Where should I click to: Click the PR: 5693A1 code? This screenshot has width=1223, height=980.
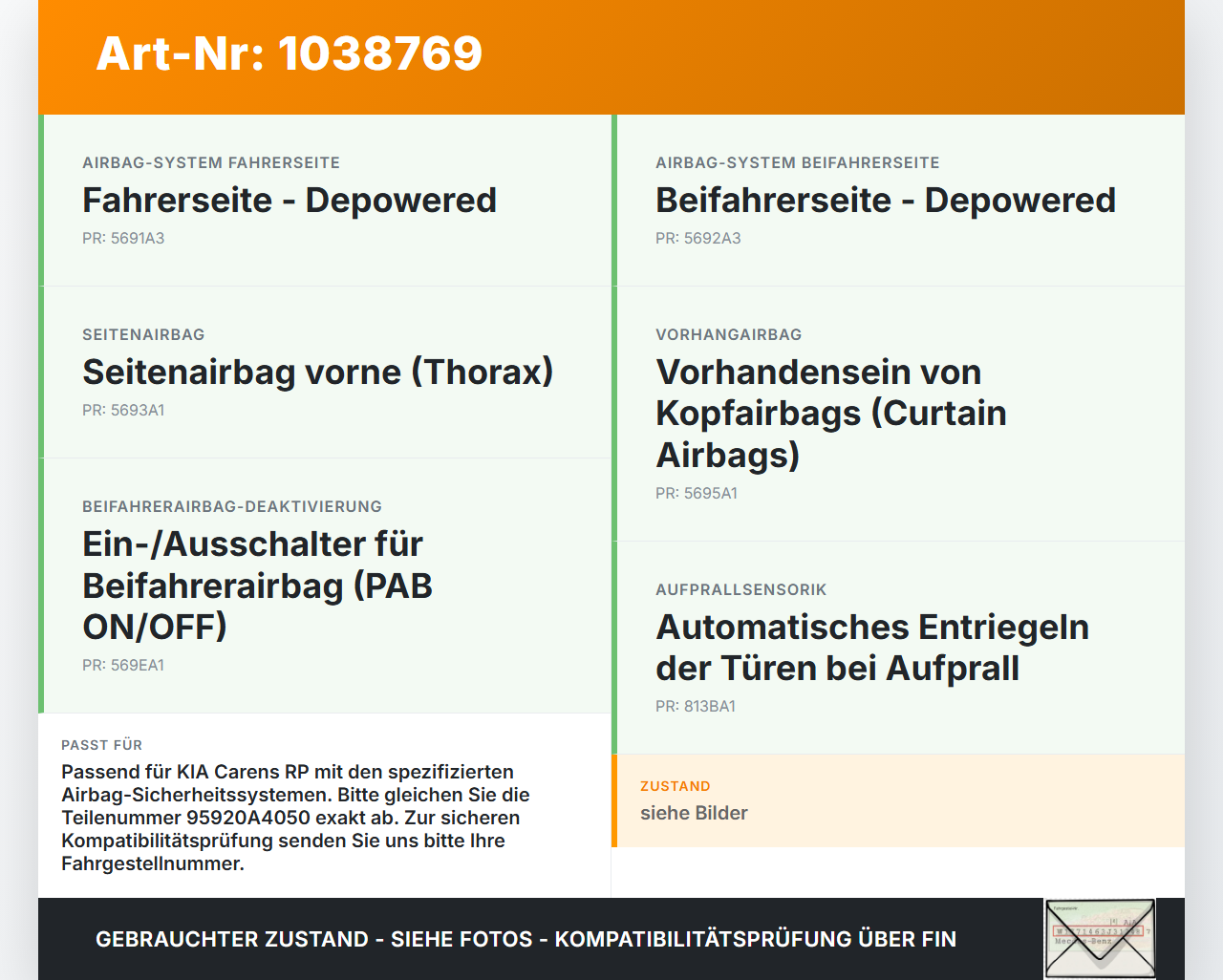click(123, 410)
